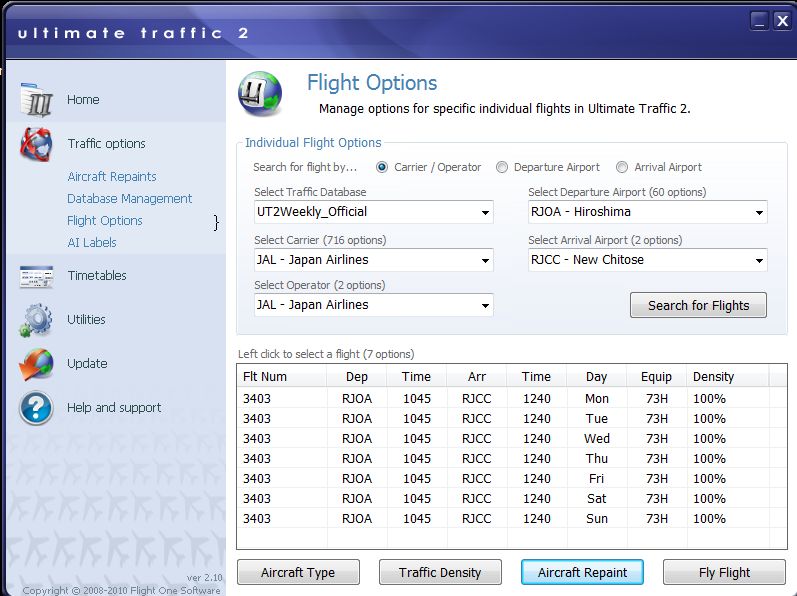This screenshot has width=797, height=596.
Task: Sort by Equip column header
Action: [656, 377]
